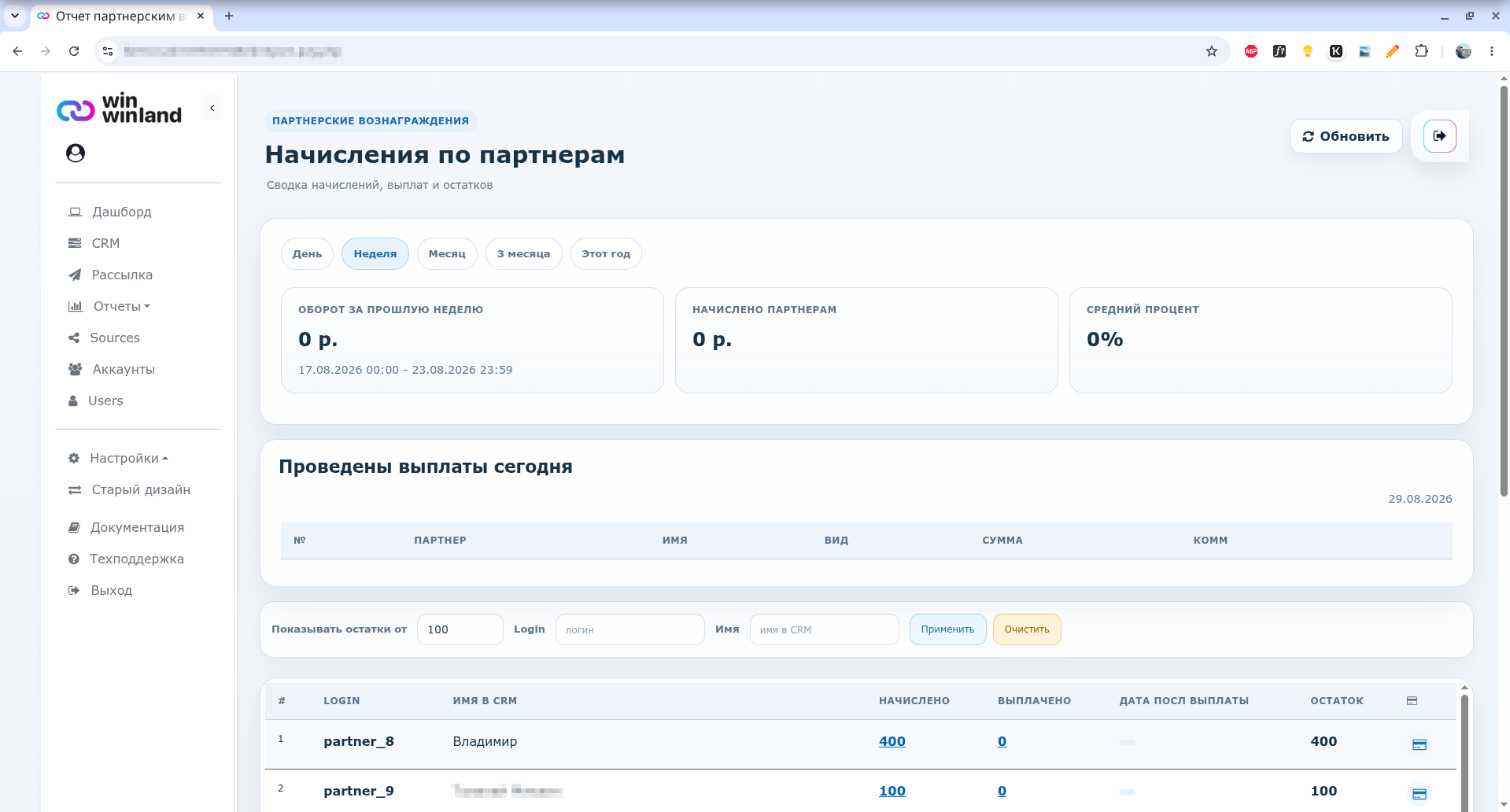The image size is (1510, 812).
Task: Click the Техподдержка question mark icon
Action: tap(74, 559)
